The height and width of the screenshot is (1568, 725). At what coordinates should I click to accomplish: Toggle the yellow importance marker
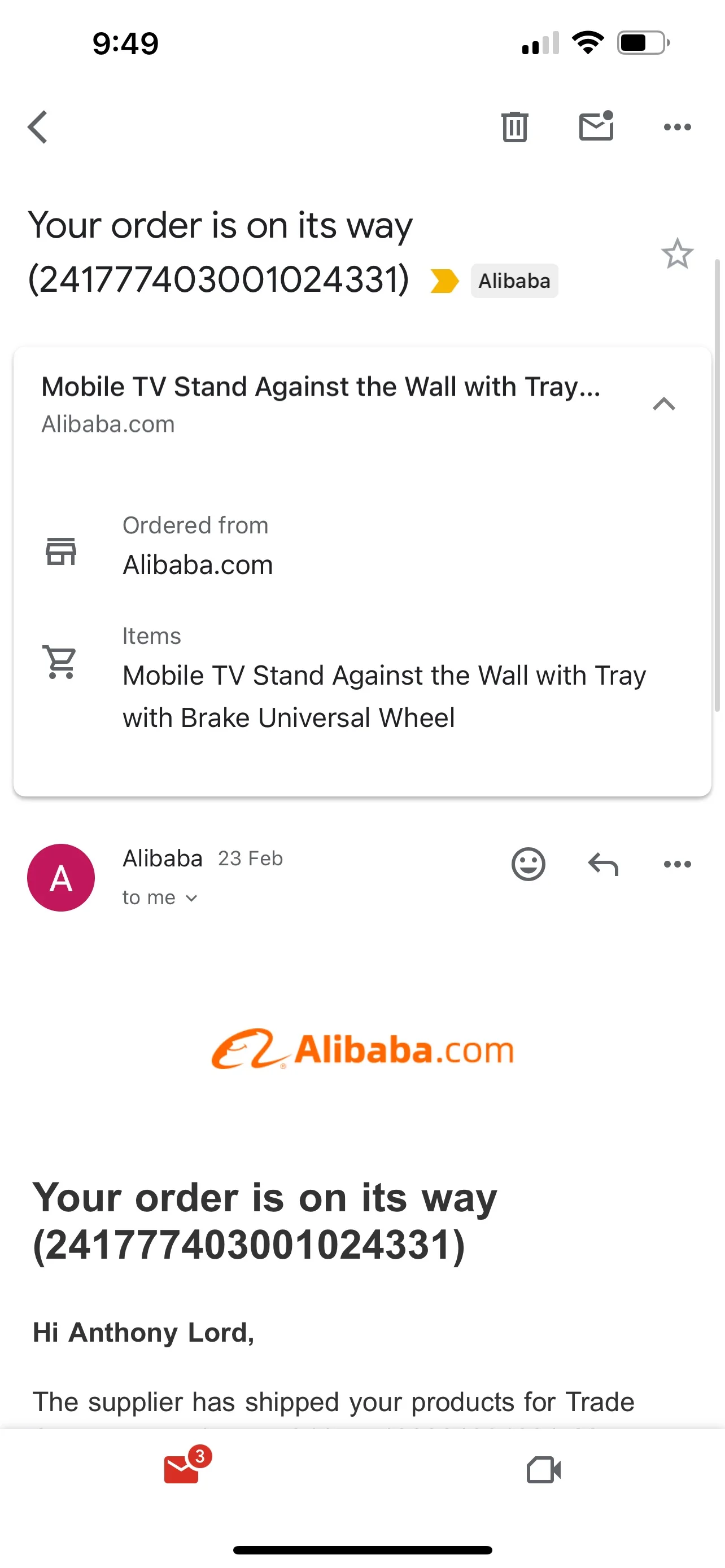pos(444,281)
